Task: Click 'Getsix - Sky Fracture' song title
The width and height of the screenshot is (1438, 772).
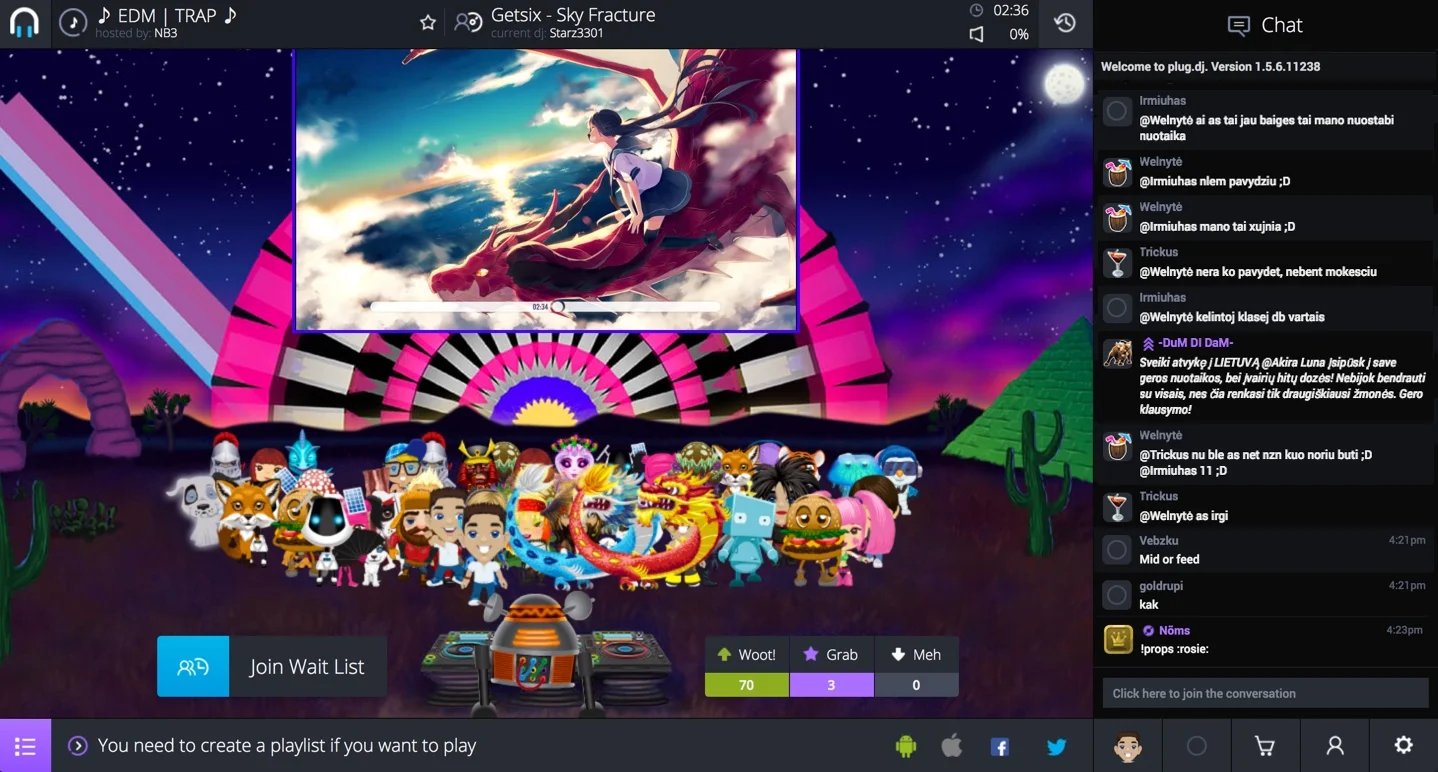Action: (x=573, y=15)
